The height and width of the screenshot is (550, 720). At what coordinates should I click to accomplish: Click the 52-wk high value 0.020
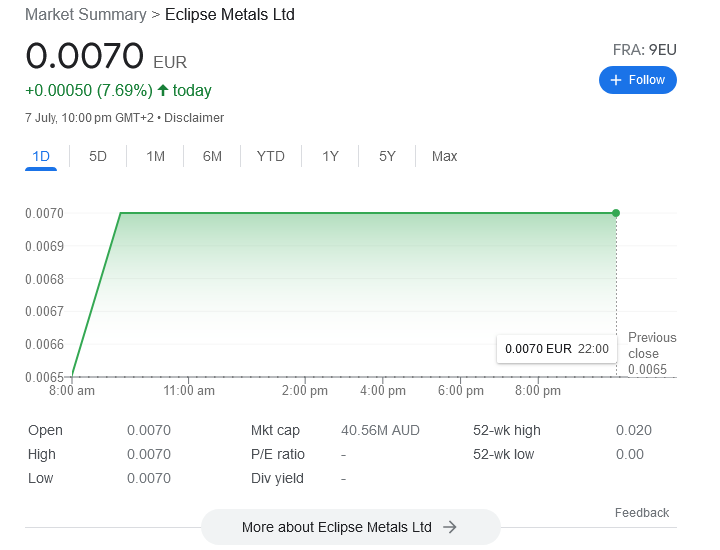pos(634,431)
